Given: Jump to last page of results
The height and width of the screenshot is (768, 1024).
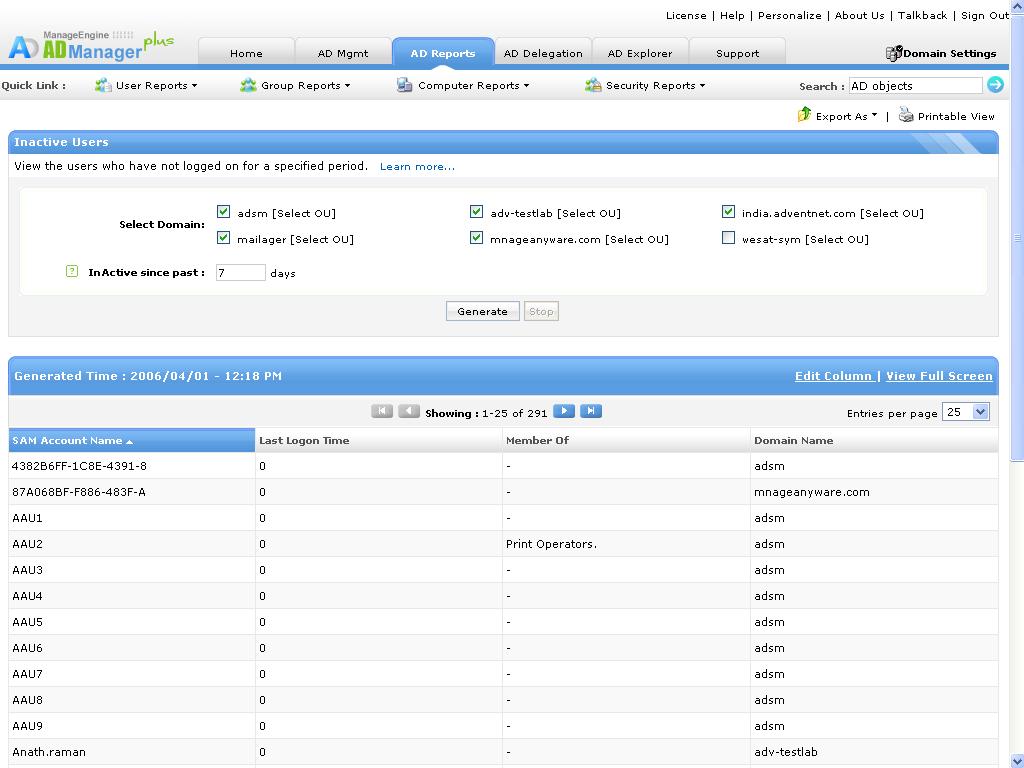Looking at the screenshot, I should click(x=590, y=411).
